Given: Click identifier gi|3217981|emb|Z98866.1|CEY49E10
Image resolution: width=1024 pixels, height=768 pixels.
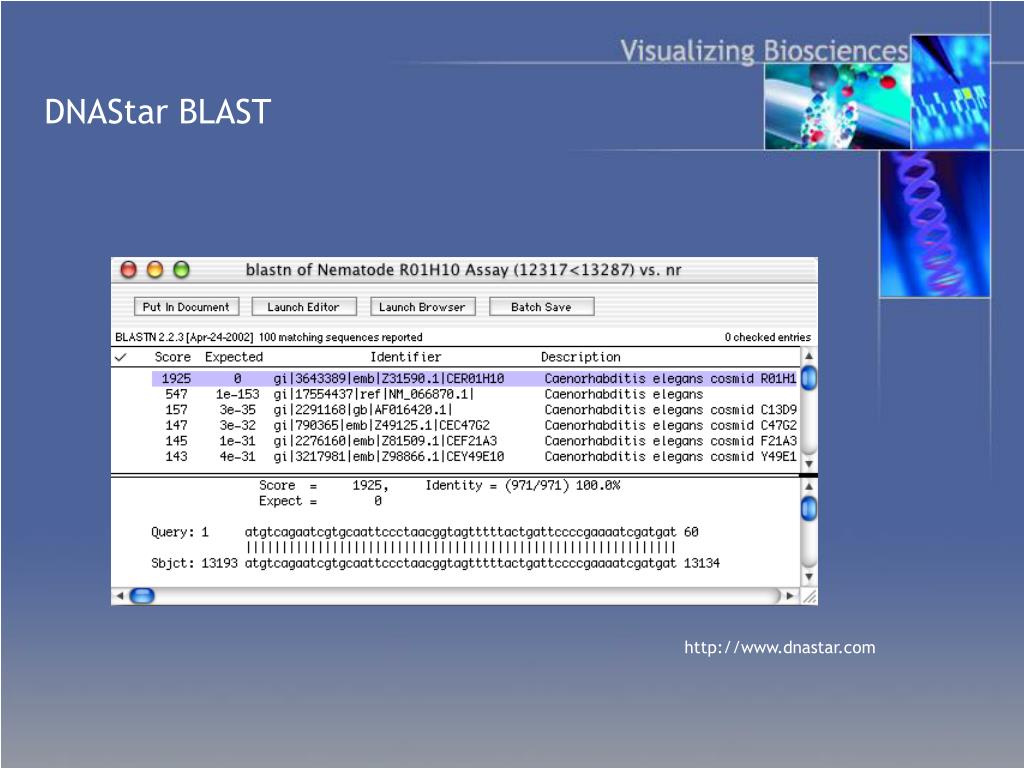Looking at the screenshot, I should coord(389,457).
